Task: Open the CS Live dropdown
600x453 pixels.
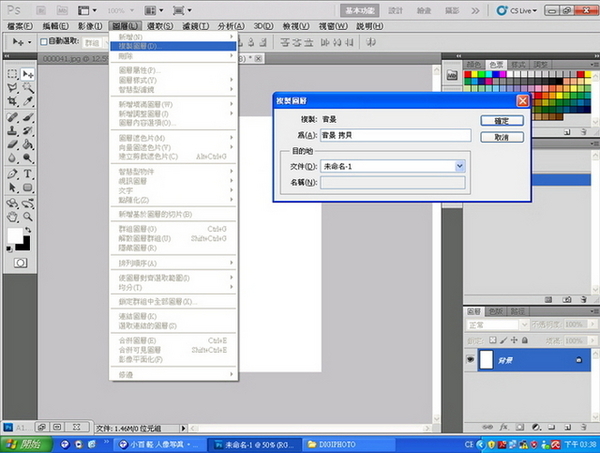Action: tap(517, 11)
